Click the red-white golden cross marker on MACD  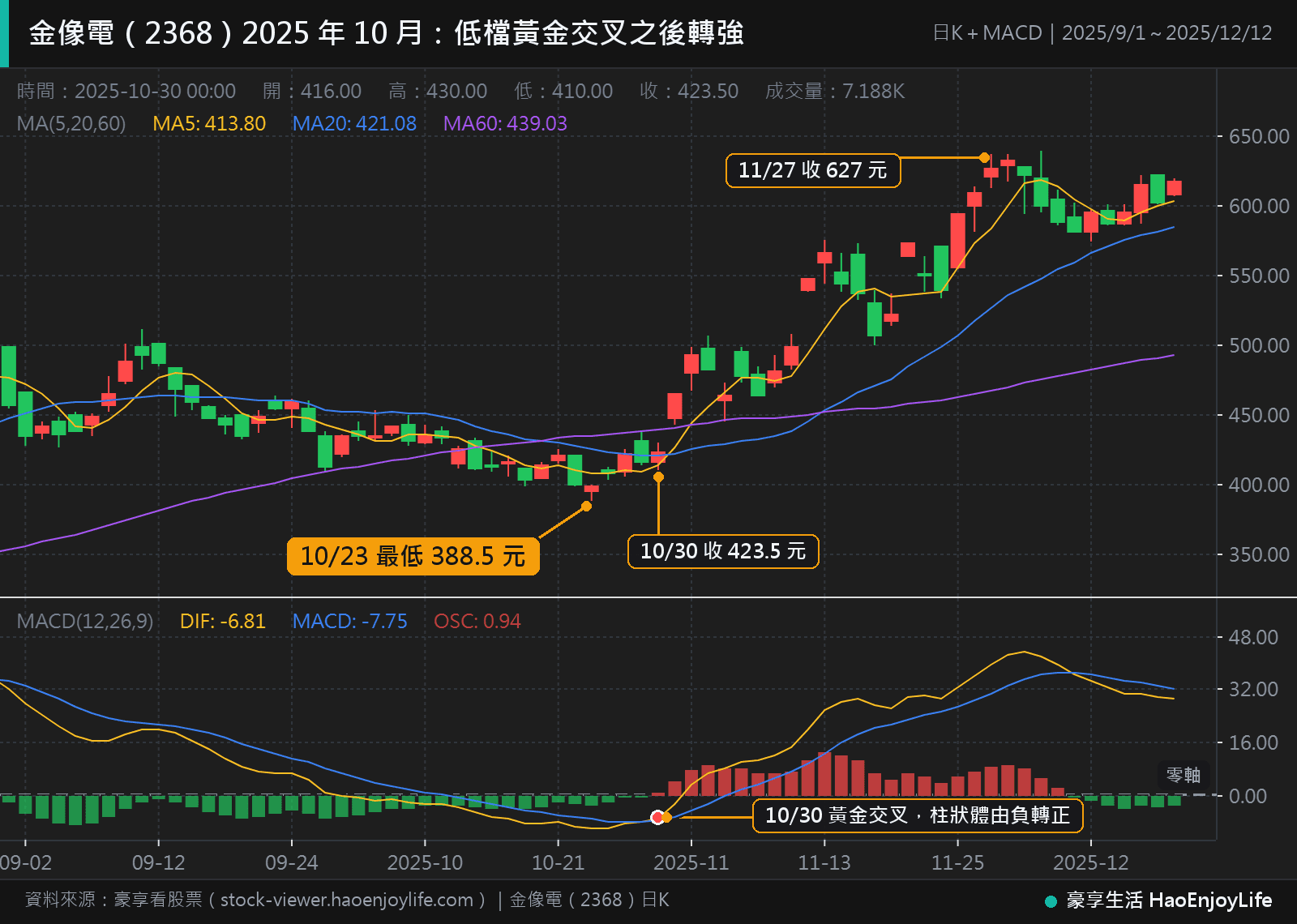[657, 817]
